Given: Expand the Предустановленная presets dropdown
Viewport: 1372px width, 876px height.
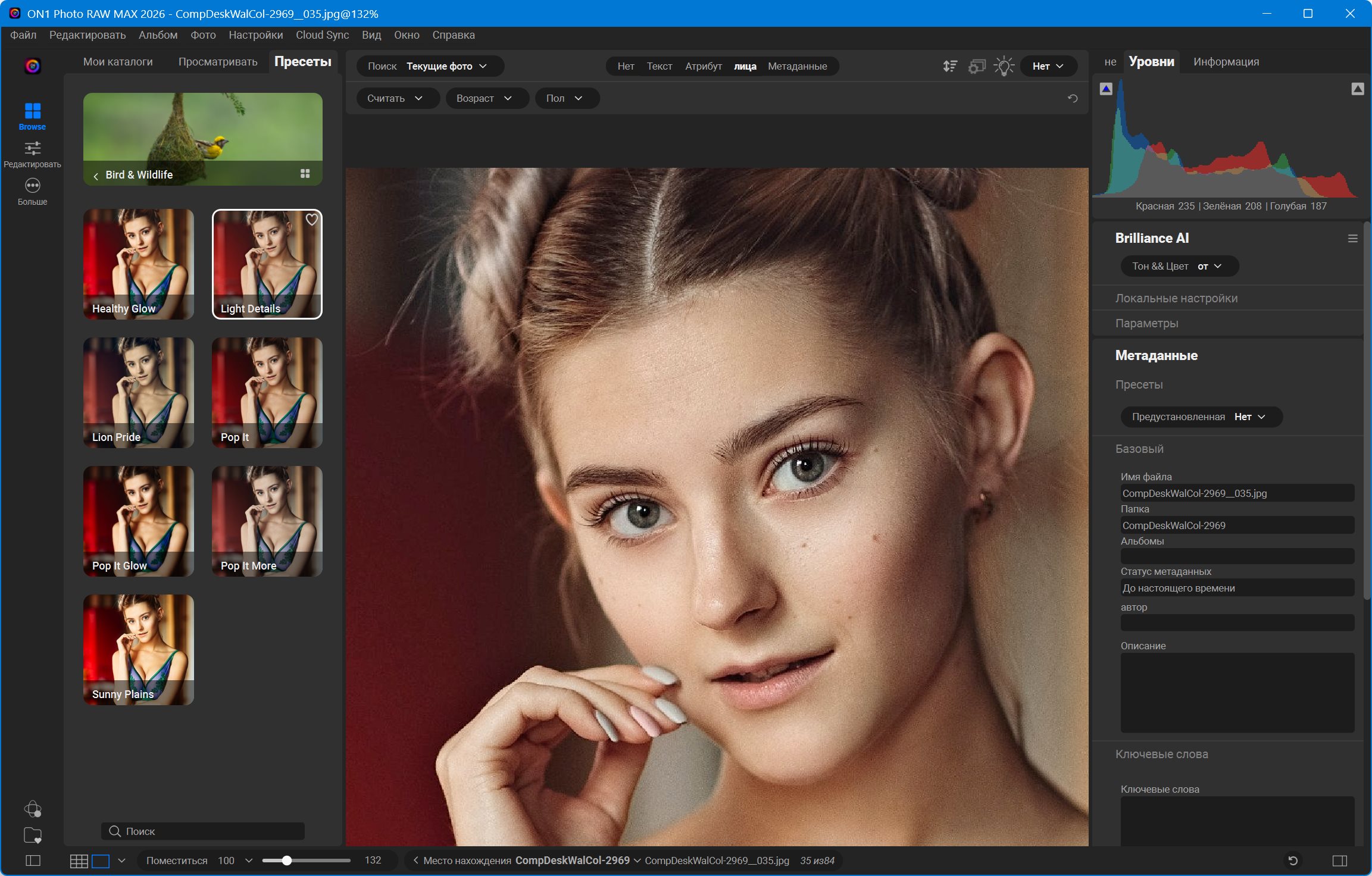Looking at the screenshot, I should point(1201,417).
